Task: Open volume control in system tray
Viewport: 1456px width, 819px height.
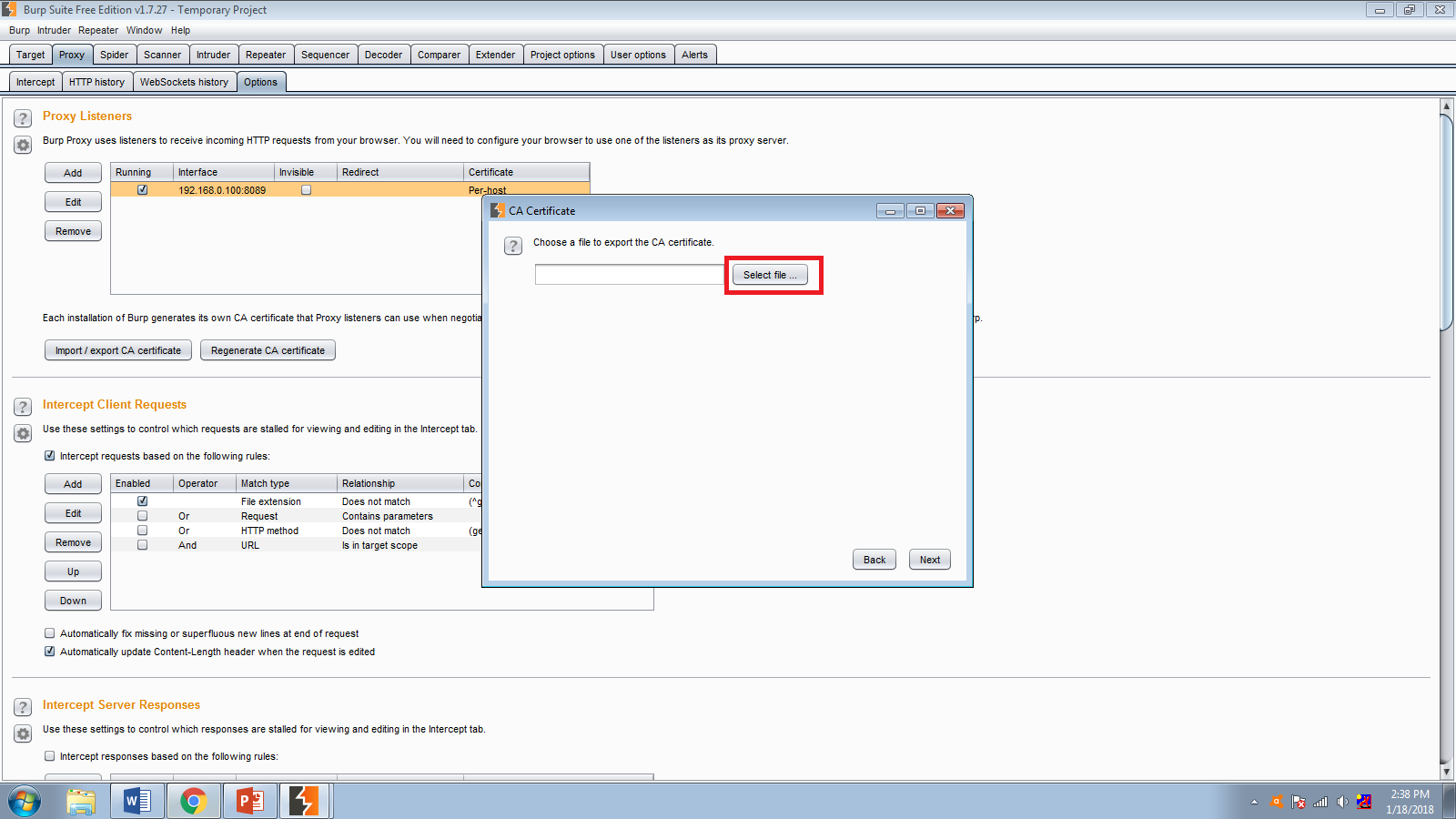Action: pyautogui.click(x=1342, y=802)
